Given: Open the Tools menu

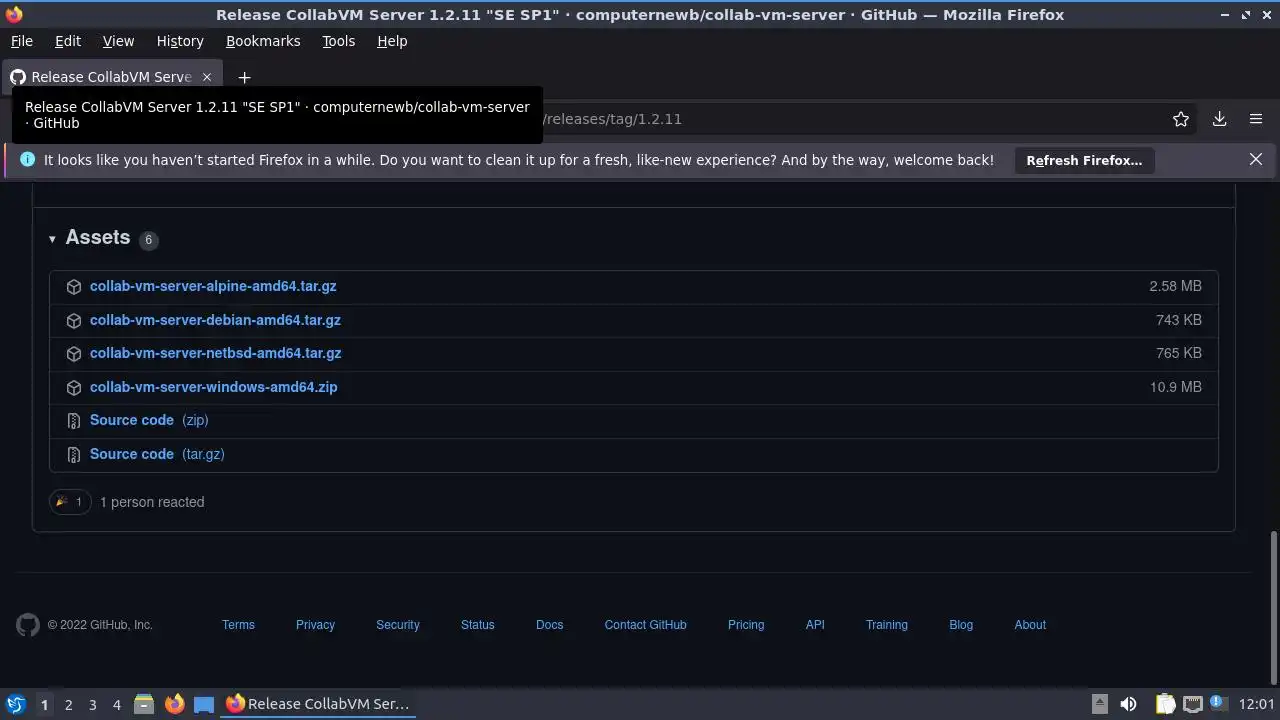Looking at the screenshot, I should pos(338,41).
